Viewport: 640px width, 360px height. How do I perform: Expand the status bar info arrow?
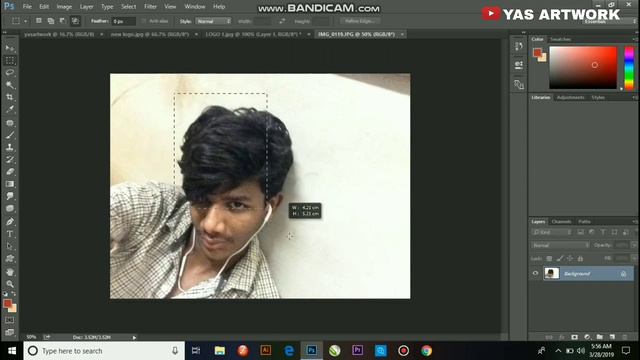coord(134,337)
